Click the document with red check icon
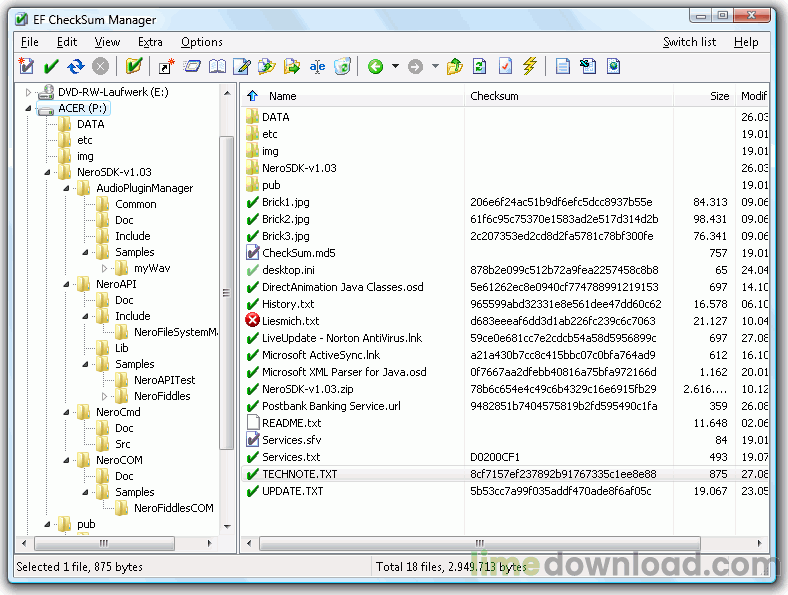The width and height of the screenshot is (788, 595). tap(505, 66)
